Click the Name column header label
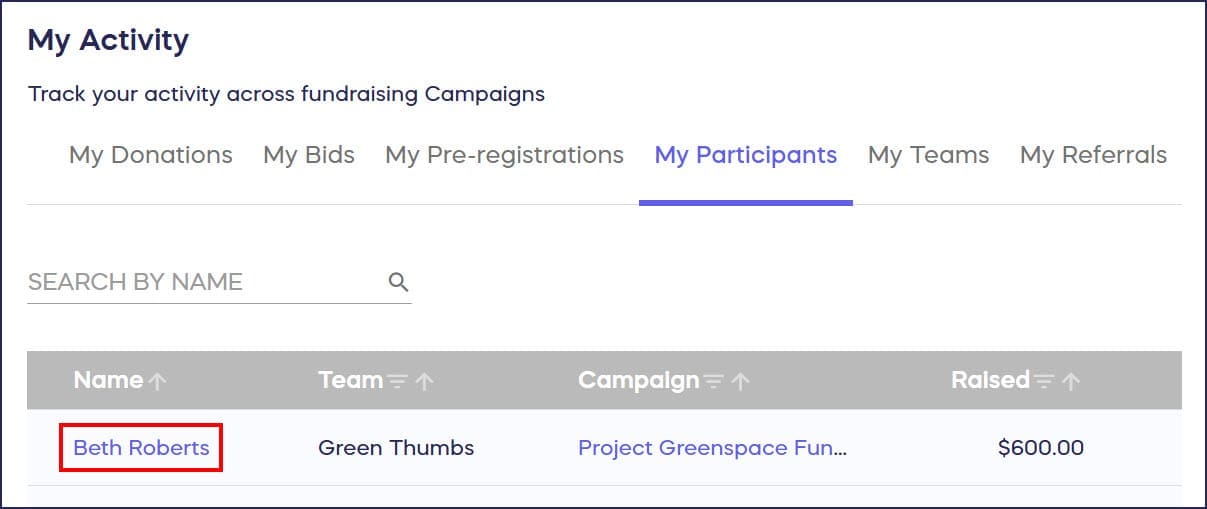 pyautogui.click(x=108, y=380)
